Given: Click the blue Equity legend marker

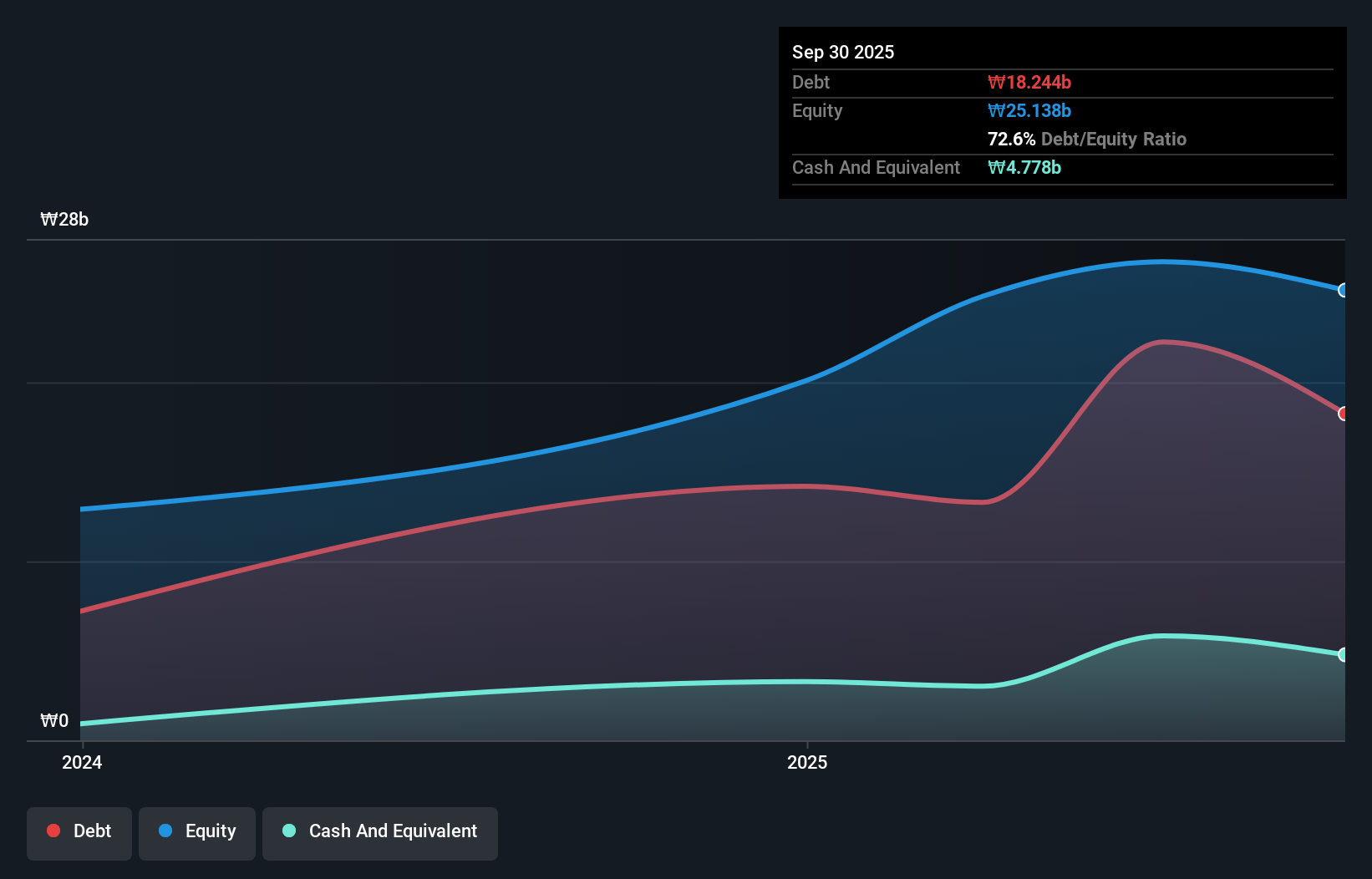Looking at the screenshot, I should click(x=165, y=831).
